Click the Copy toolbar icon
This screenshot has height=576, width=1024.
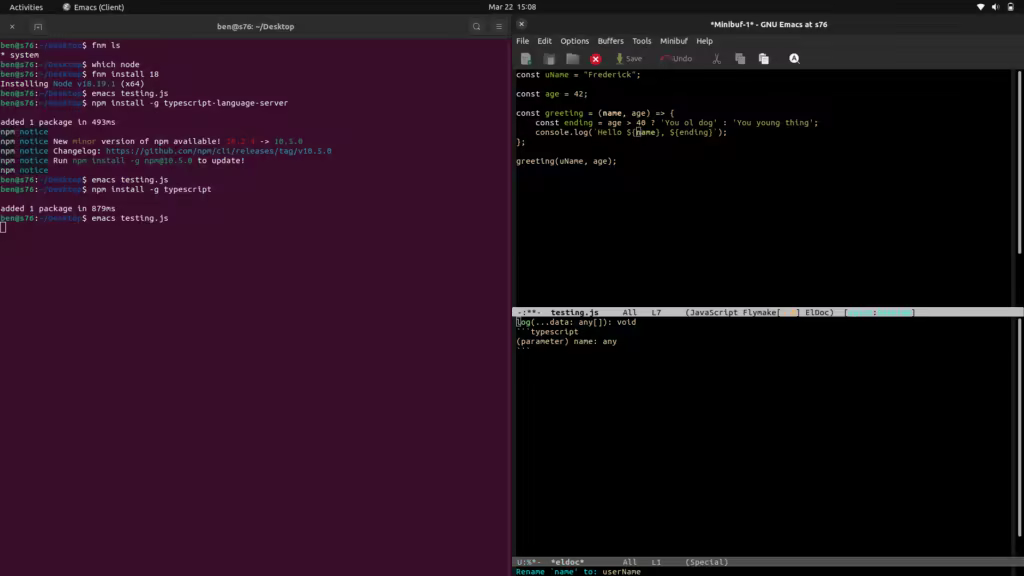[x=740, y=59]
